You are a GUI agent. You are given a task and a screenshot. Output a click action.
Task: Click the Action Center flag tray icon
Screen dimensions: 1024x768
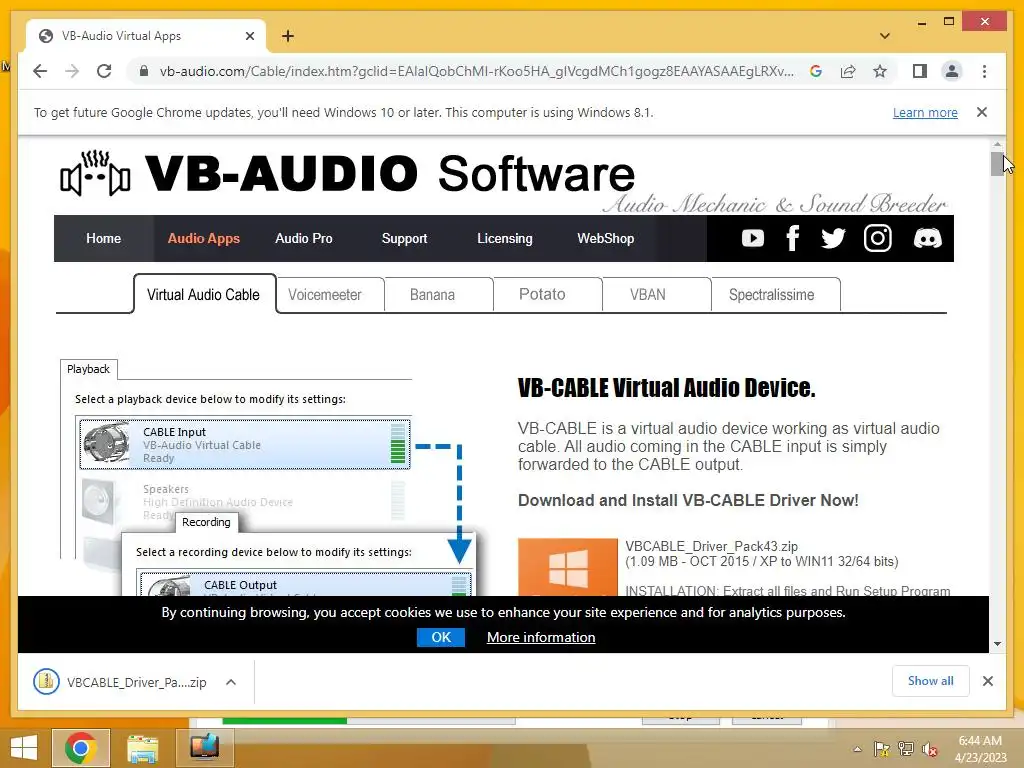pos(881,749)
